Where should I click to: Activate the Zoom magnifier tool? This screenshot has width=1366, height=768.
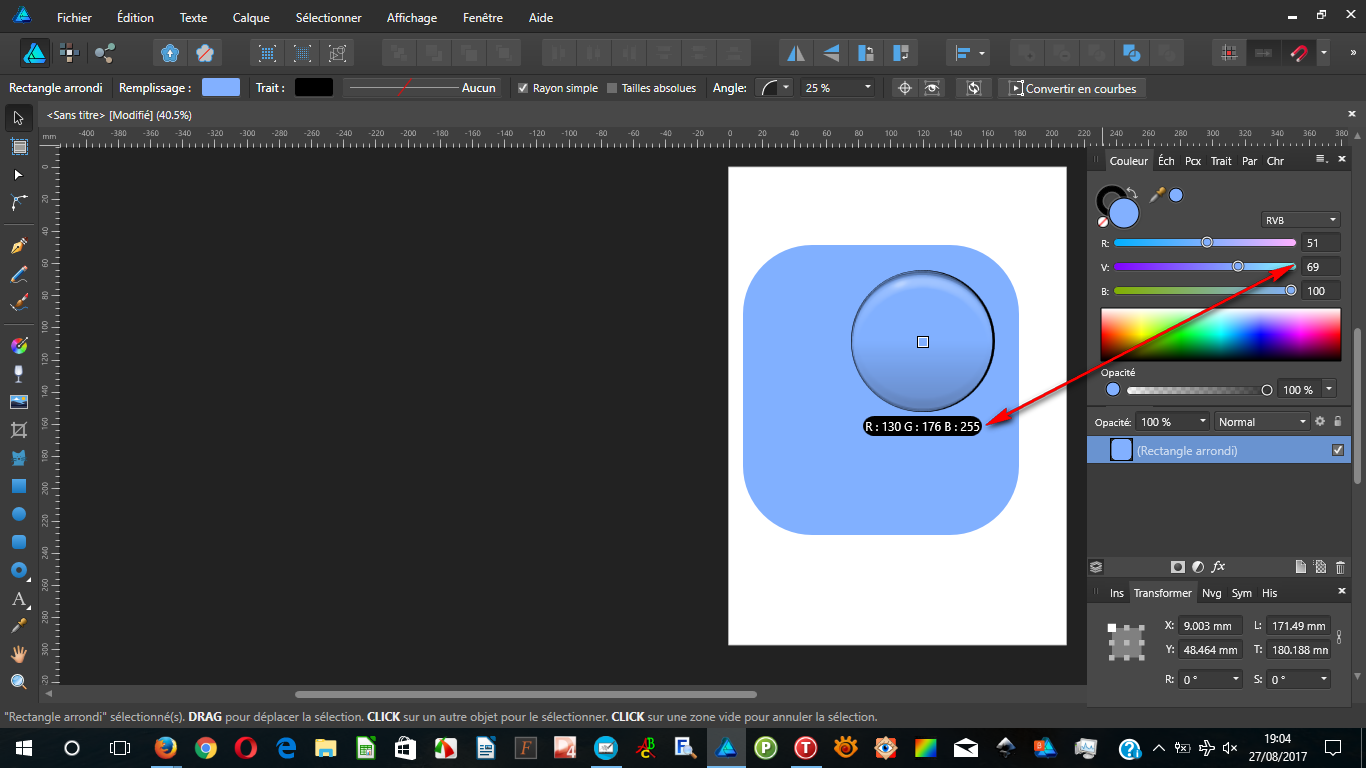pyautogui.click(x=18, y=682)
